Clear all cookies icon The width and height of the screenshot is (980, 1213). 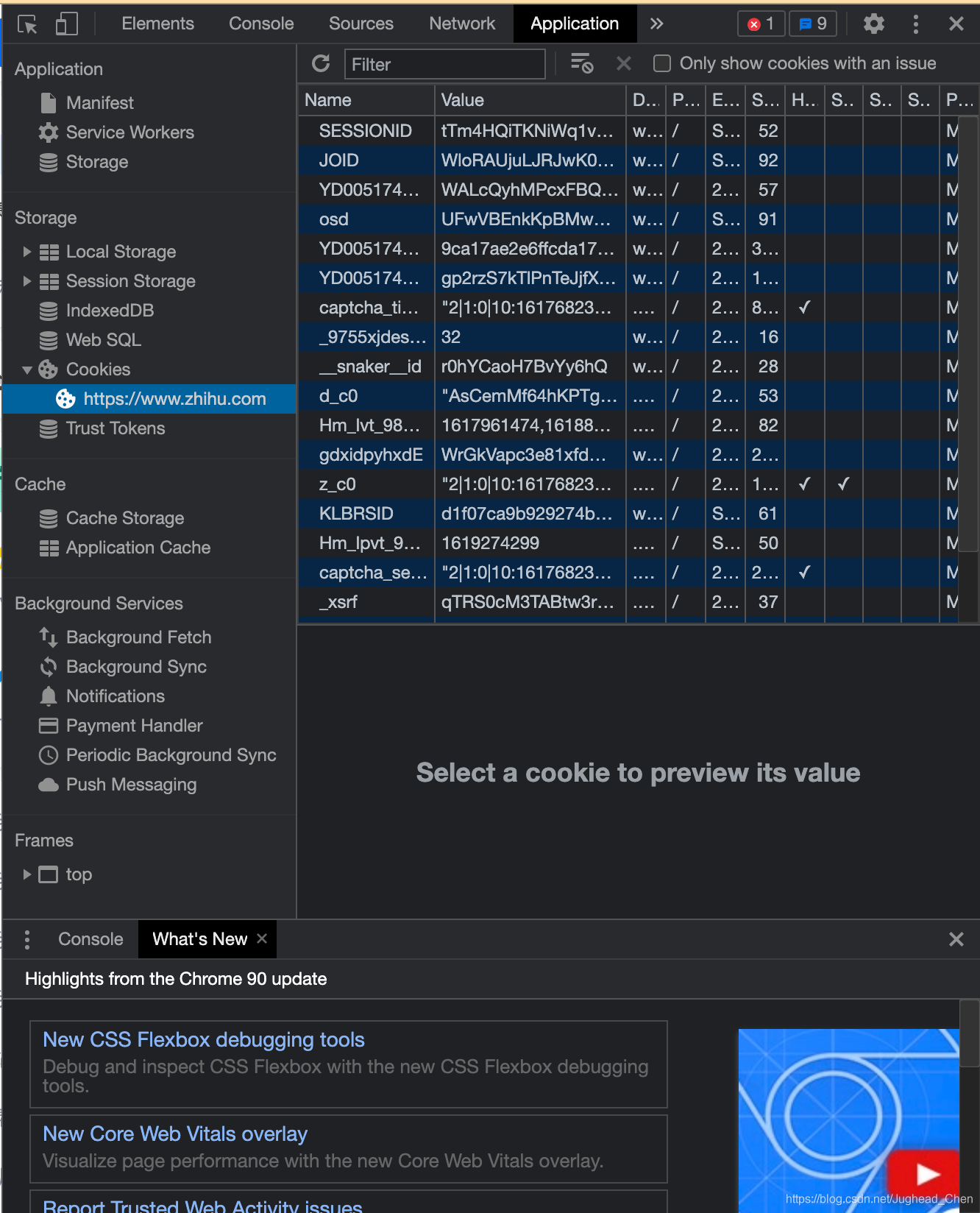pos(582,64)
